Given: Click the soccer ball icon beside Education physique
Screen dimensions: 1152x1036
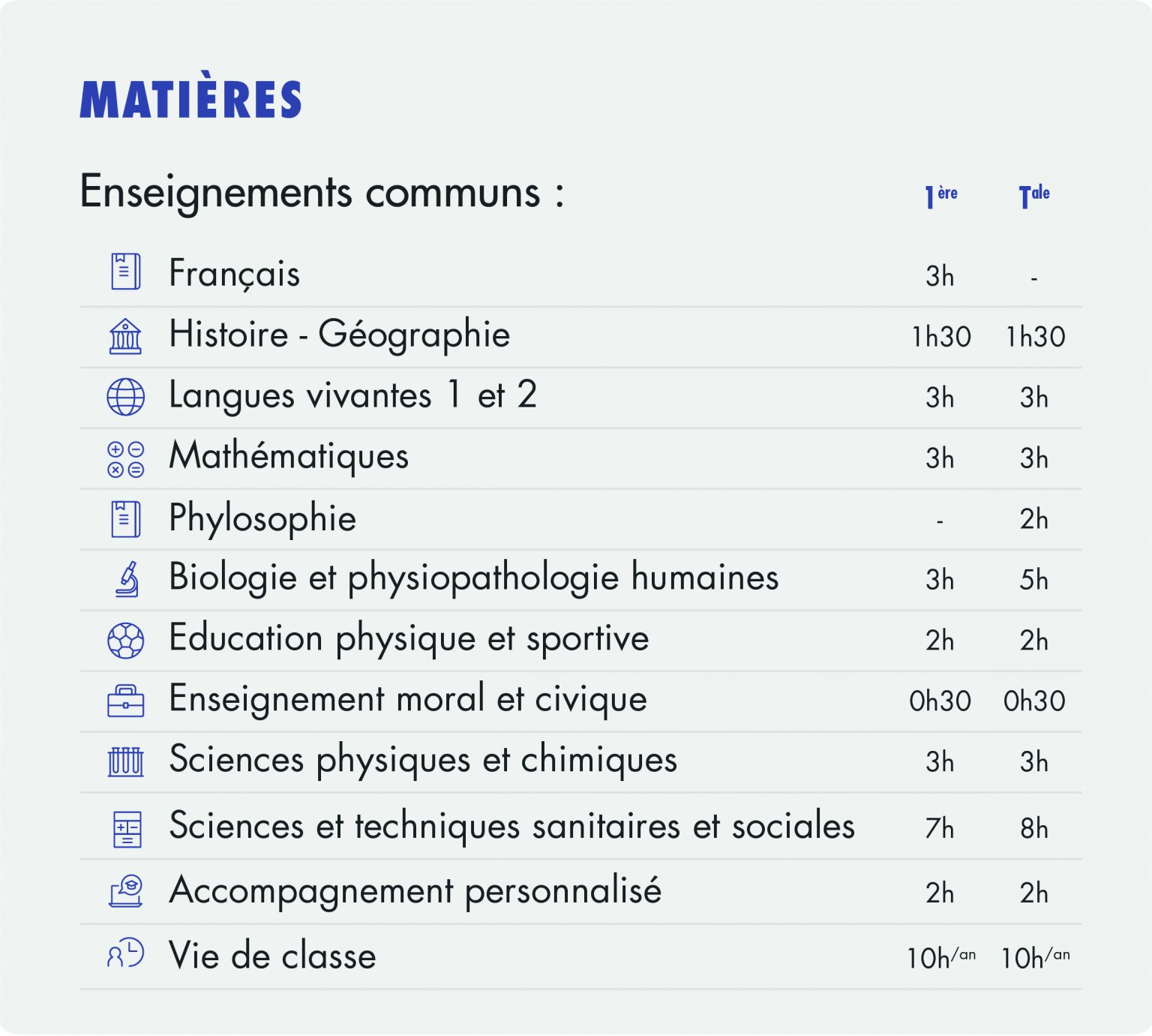Looking at the screenshot, I should tap(125, 641).
